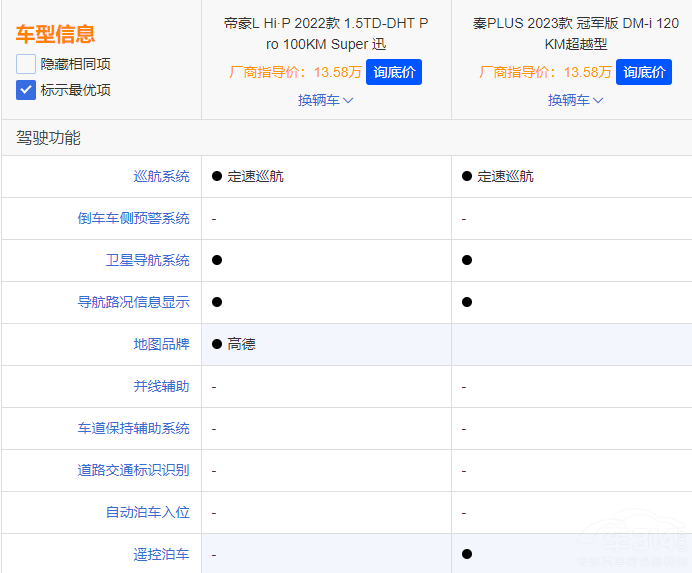
Task: Open the 道路交通标识识别 link
Action: [x=133, y=470]
